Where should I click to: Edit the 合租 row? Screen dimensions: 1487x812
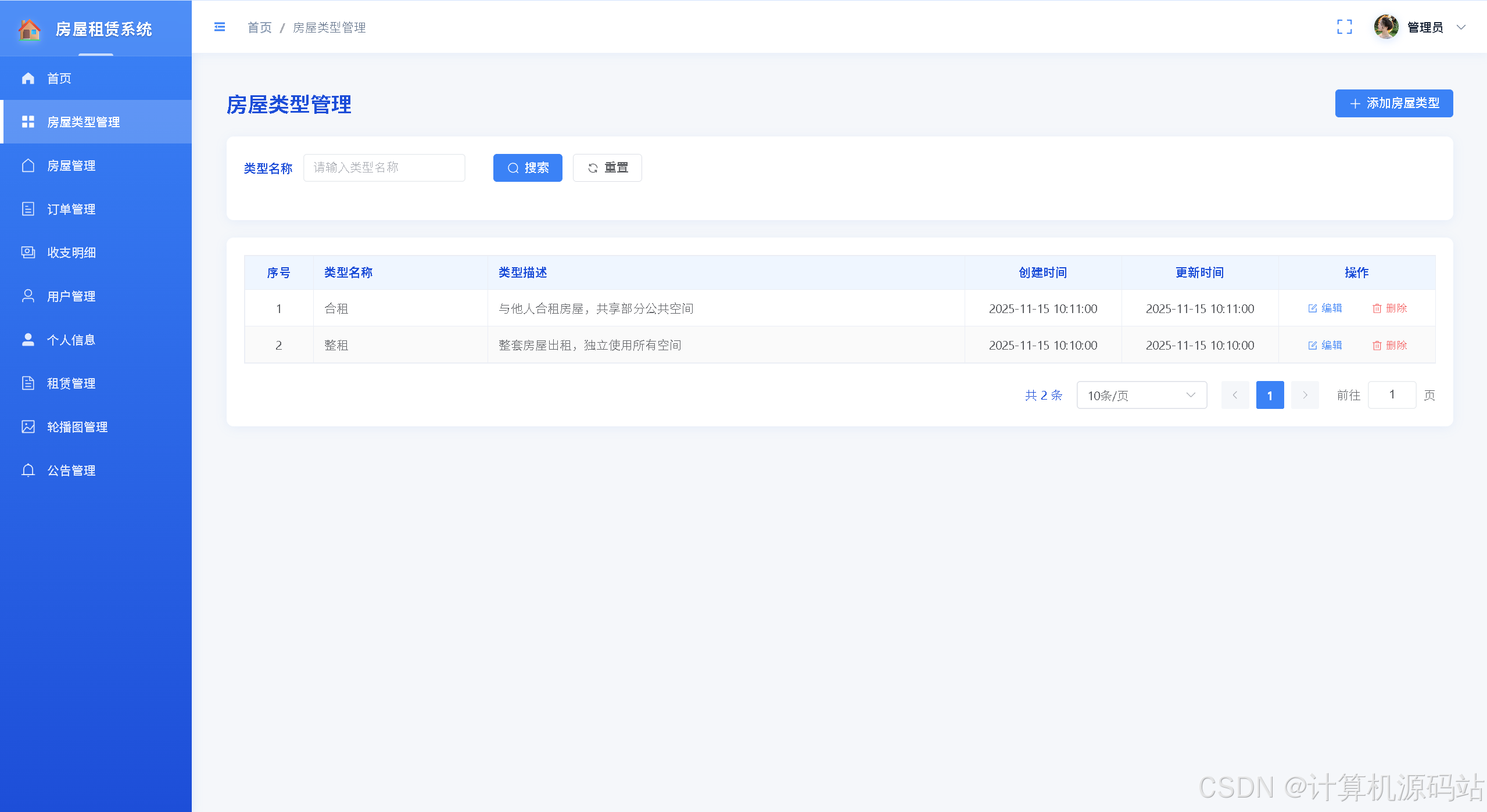tap(1325, 308)
